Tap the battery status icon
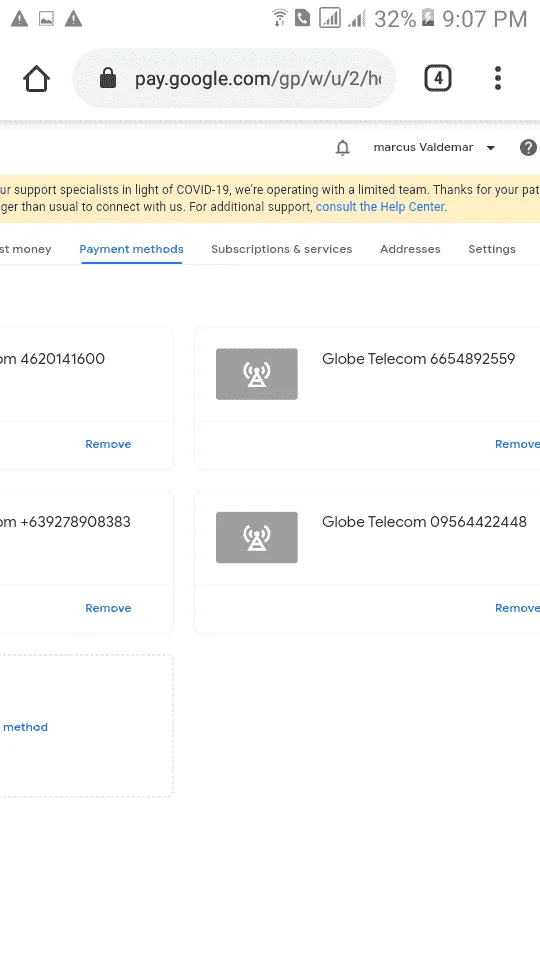The height and width of the screenshot is (960, 540). point(428,18)
